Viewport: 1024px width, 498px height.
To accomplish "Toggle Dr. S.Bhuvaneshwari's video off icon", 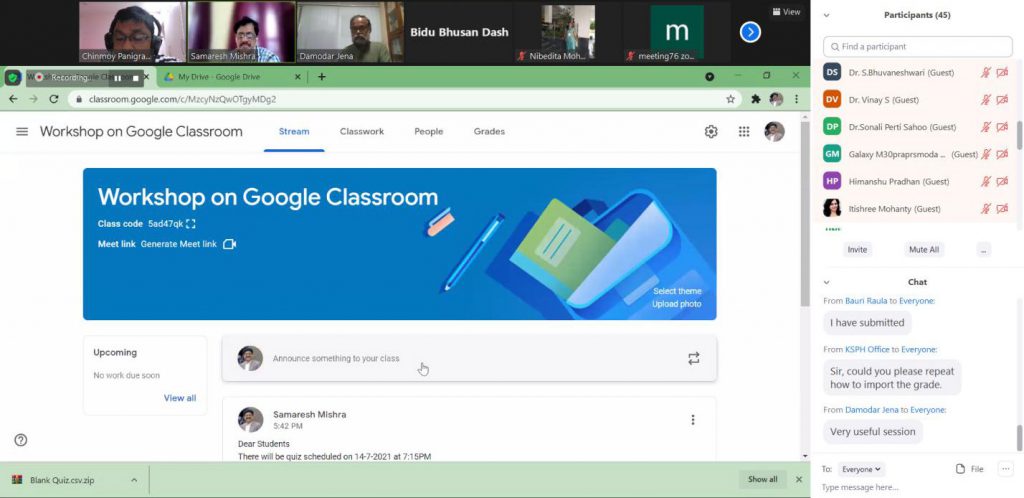I will (1002, 72).
